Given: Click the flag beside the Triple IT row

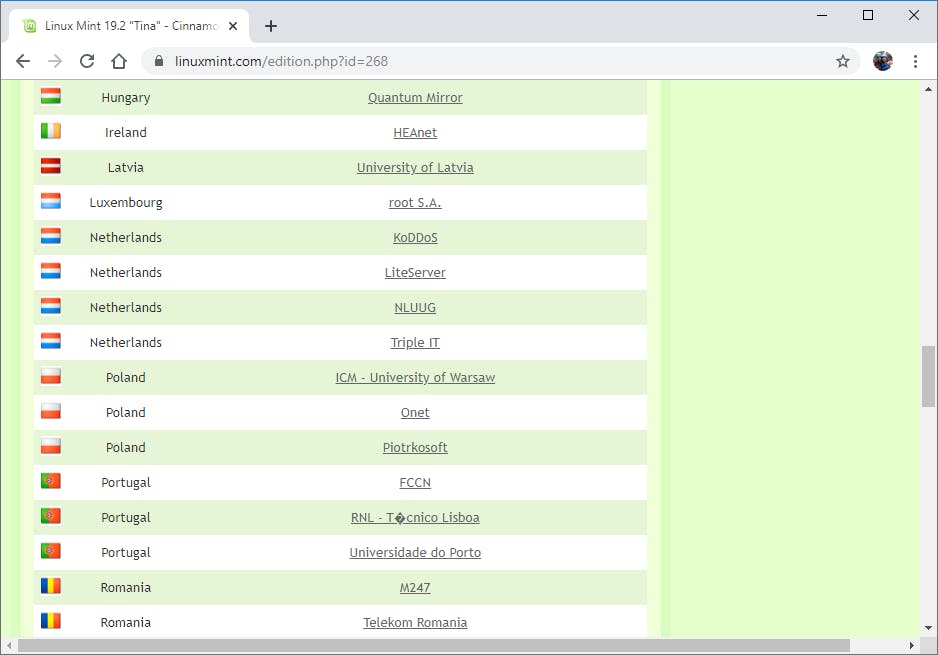Looking at the screenshot, I should click(51, 341).
